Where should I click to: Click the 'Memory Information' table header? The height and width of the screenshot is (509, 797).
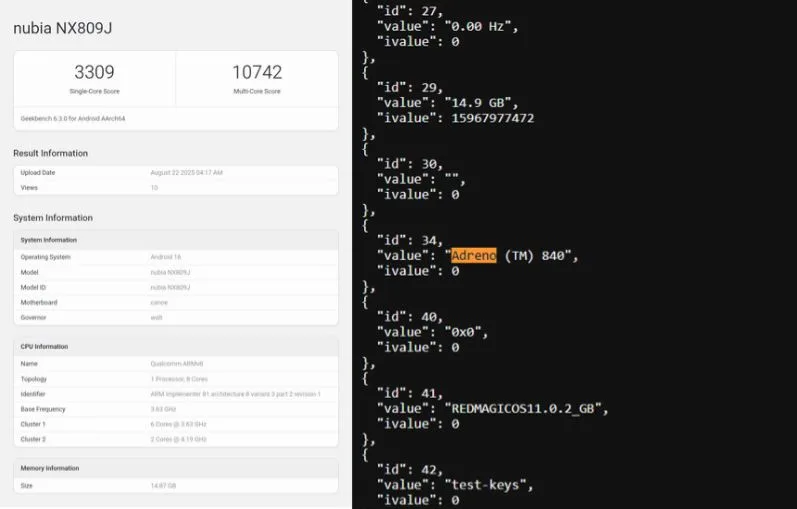[x=50, y=468]
